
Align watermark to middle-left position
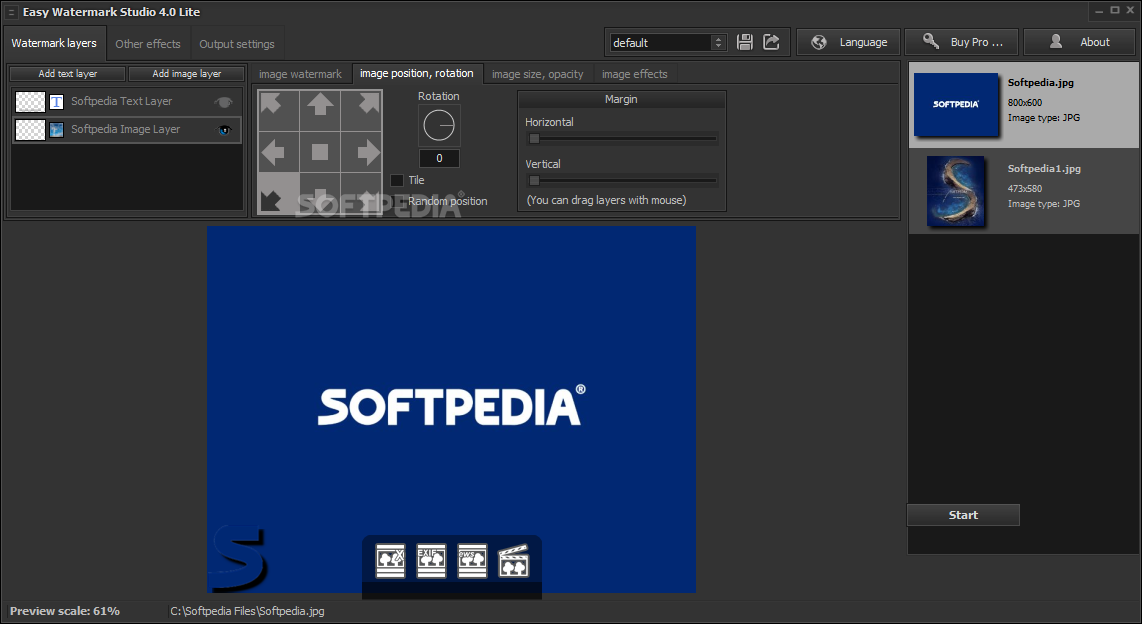278,152
